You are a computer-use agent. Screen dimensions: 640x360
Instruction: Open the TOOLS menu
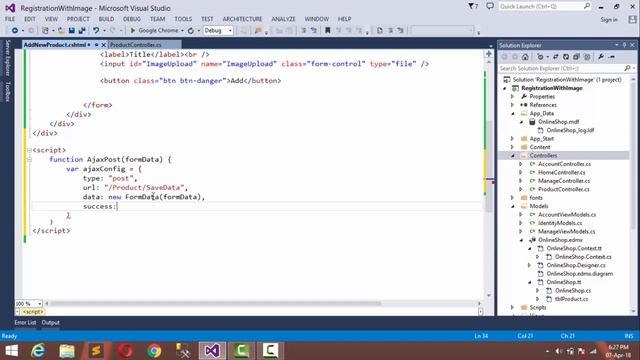[x=183, y=19]
